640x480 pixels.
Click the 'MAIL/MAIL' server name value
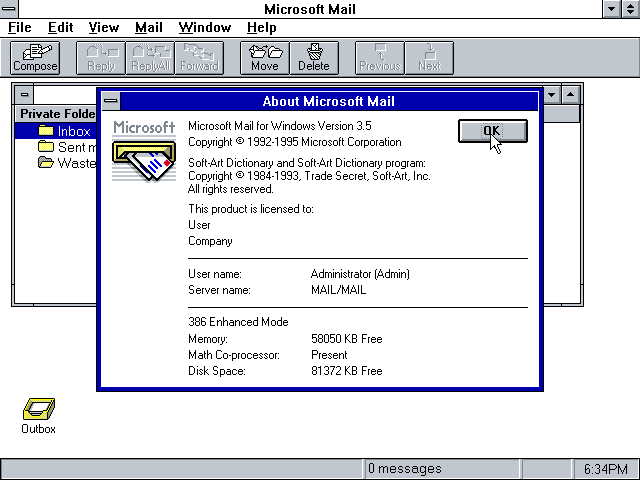[338, 290]
